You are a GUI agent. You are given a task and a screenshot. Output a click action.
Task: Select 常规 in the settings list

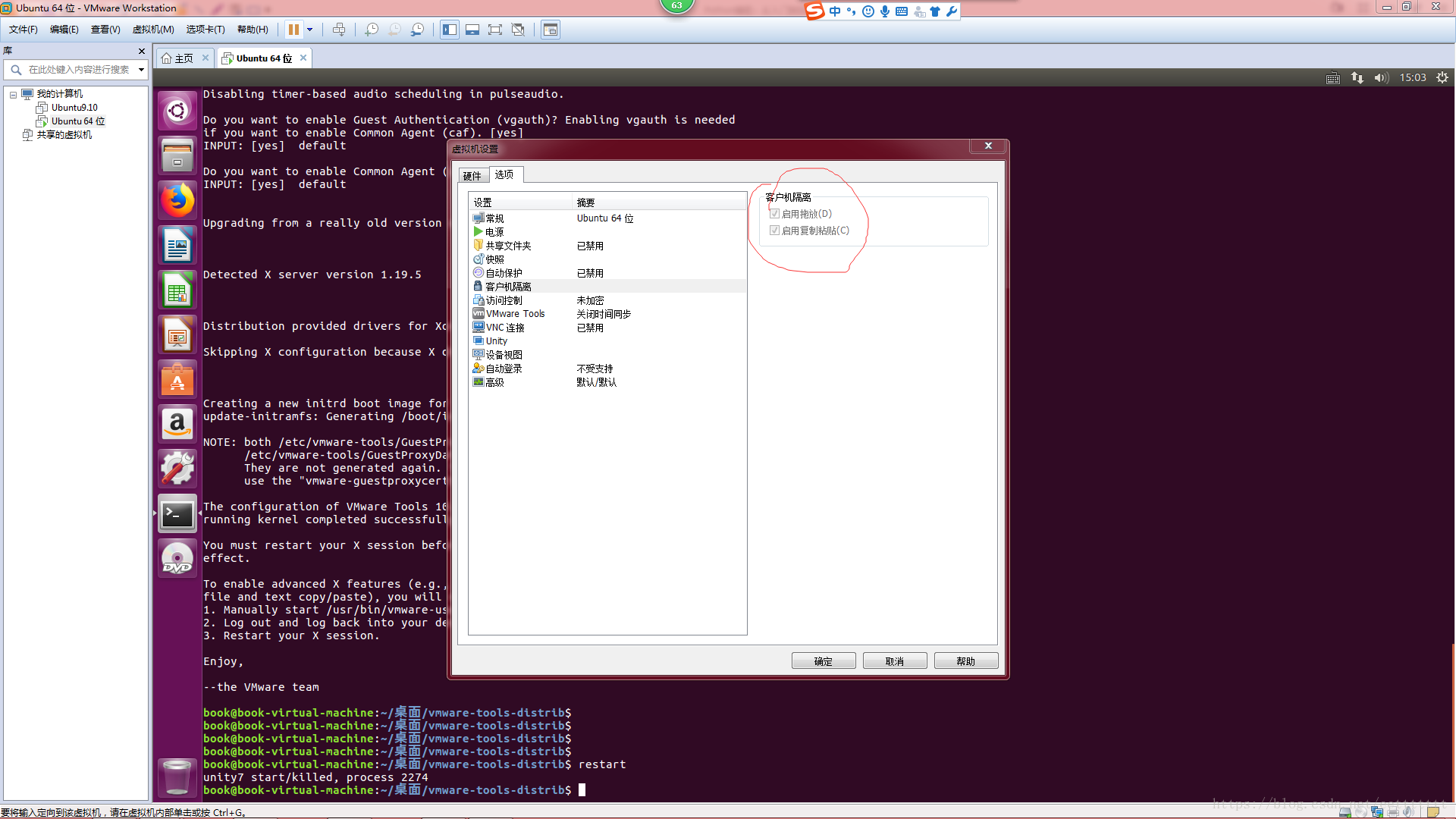pos(607,218)
